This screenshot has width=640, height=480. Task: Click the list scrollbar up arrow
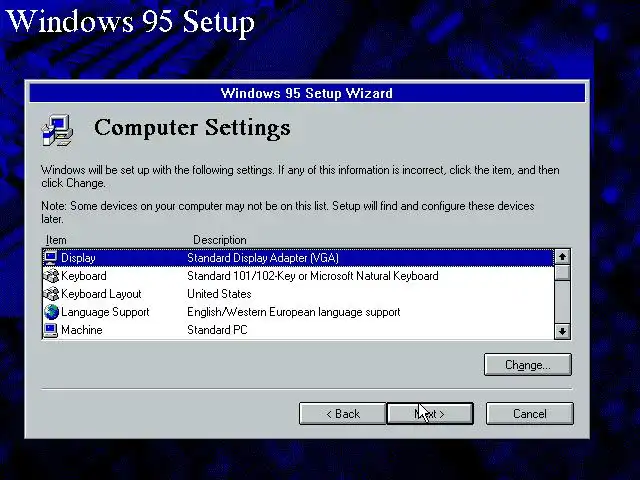pos(562,257)
